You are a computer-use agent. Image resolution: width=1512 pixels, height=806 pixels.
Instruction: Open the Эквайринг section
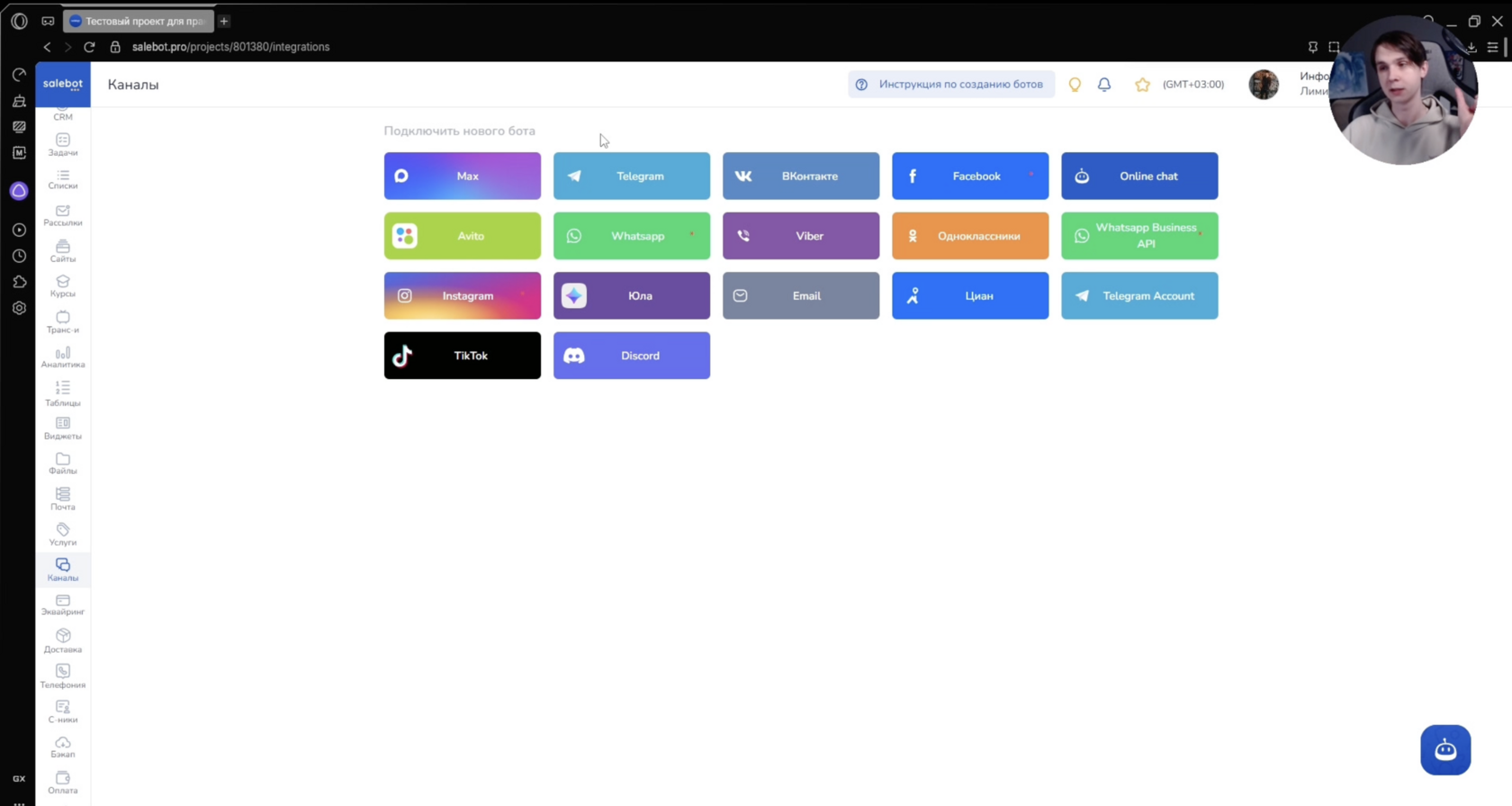[63, 605]
